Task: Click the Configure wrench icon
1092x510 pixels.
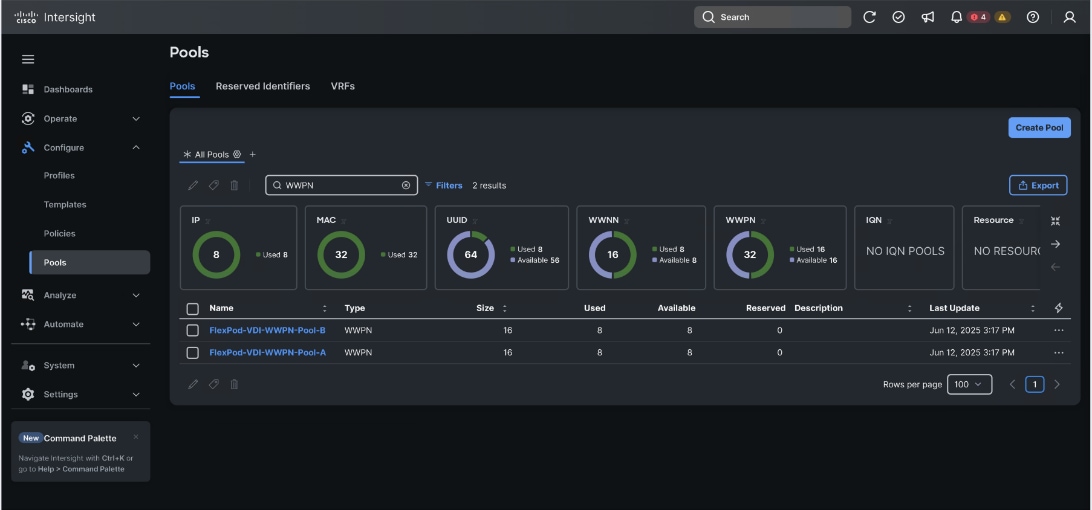Action: point(28,148)
